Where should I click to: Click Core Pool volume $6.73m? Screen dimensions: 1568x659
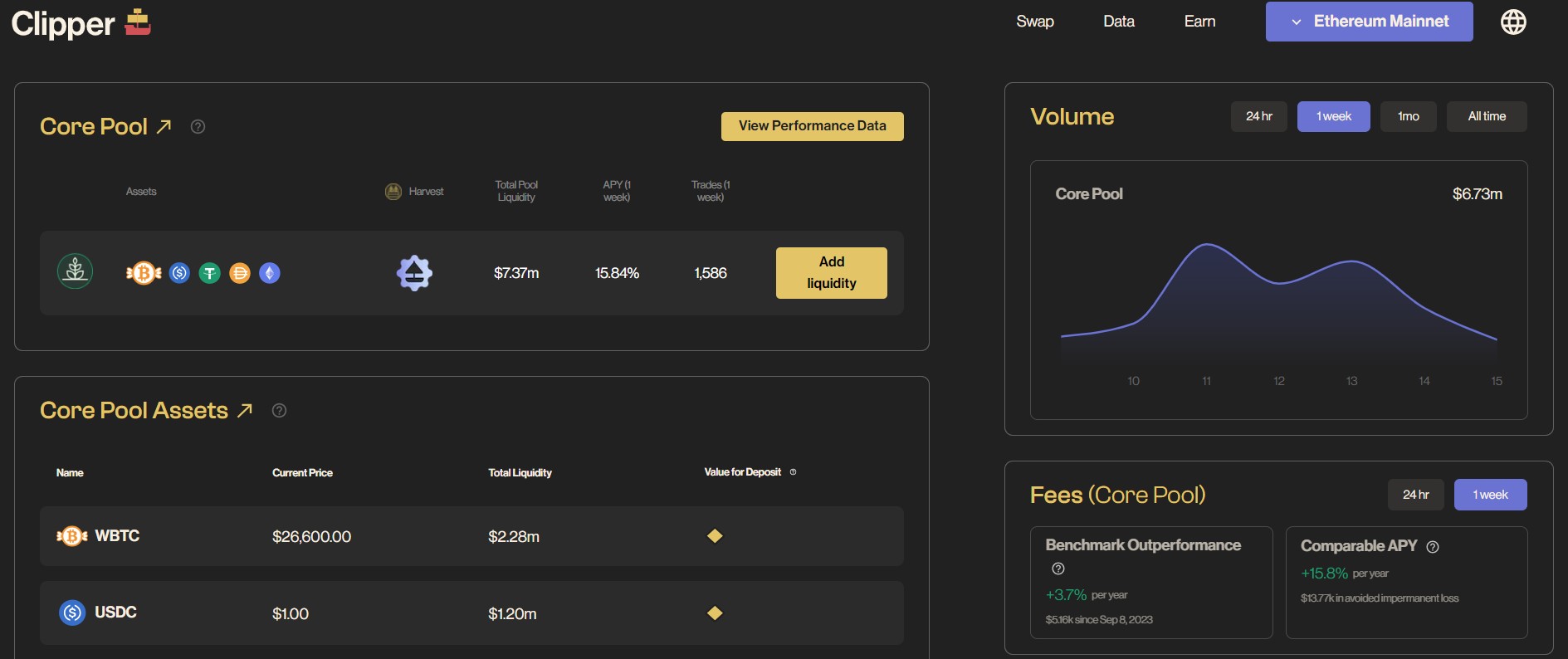click(x=1478, y=194)
